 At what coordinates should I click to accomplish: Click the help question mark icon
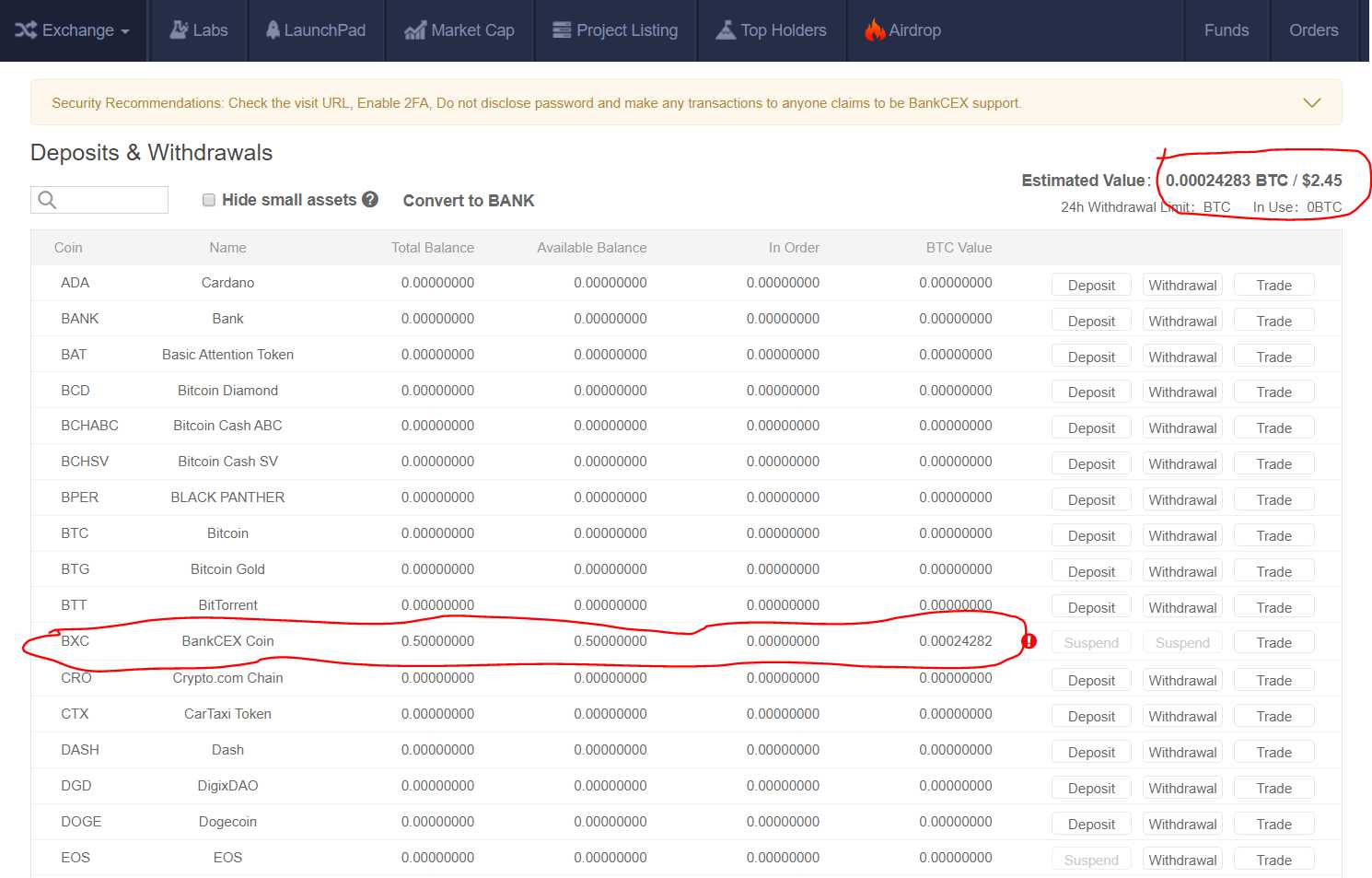[370, 199]
